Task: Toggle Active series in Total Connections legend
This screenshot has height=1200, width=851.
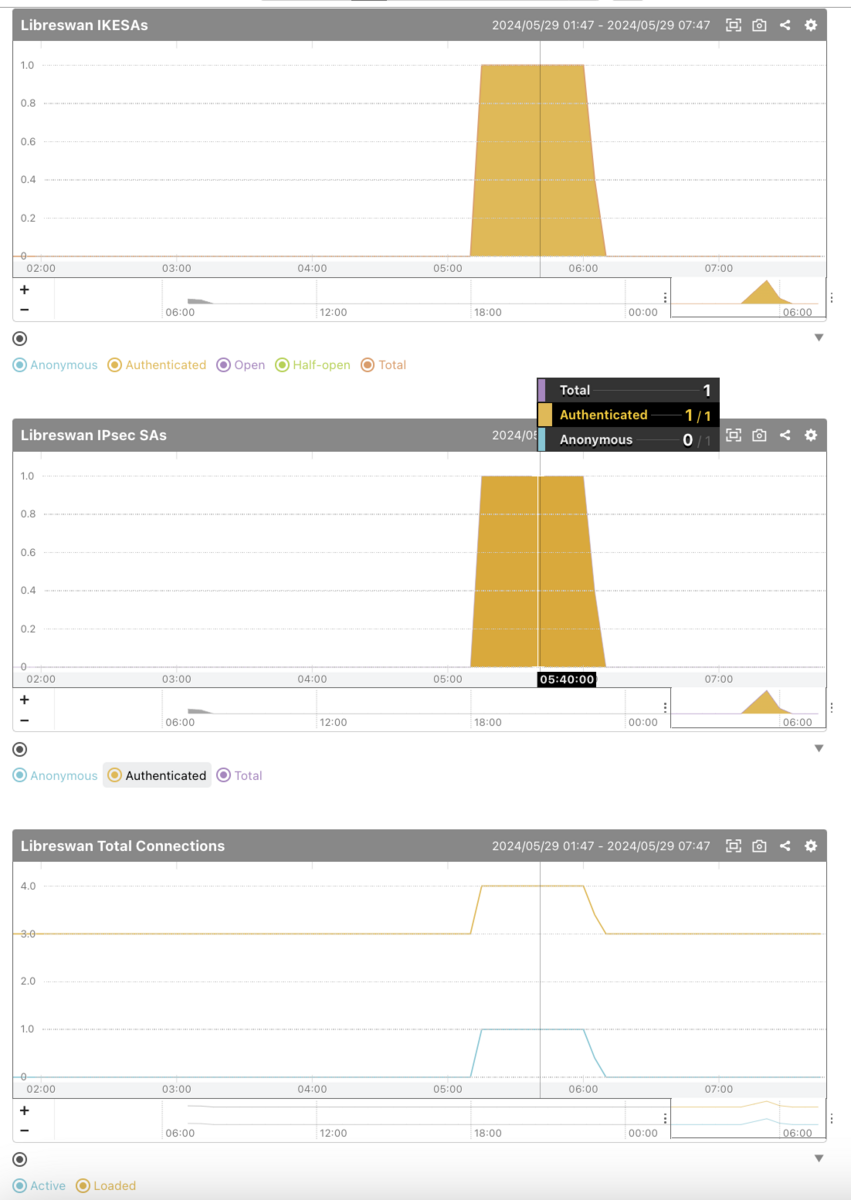Action: coord(39,1186)
